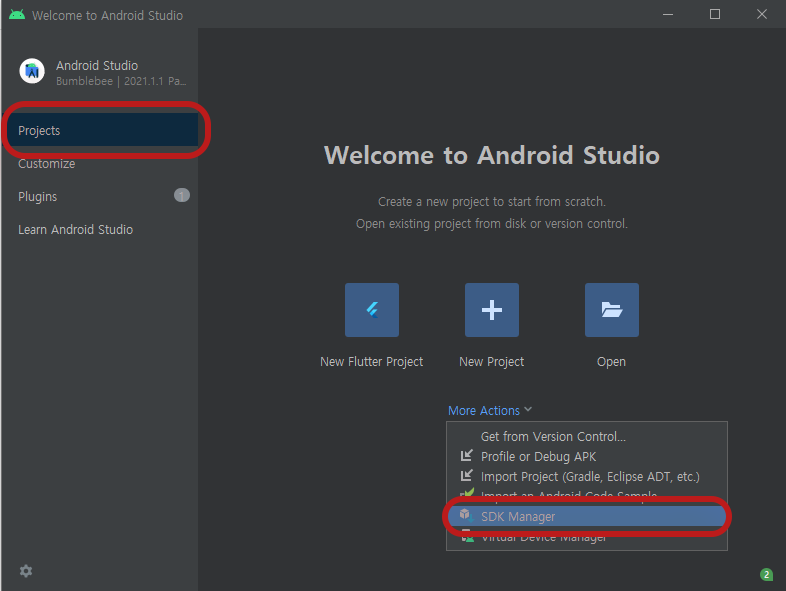Open the New Flutter Project tile
This screenshot has height=591, width=786.
point(371,310)
